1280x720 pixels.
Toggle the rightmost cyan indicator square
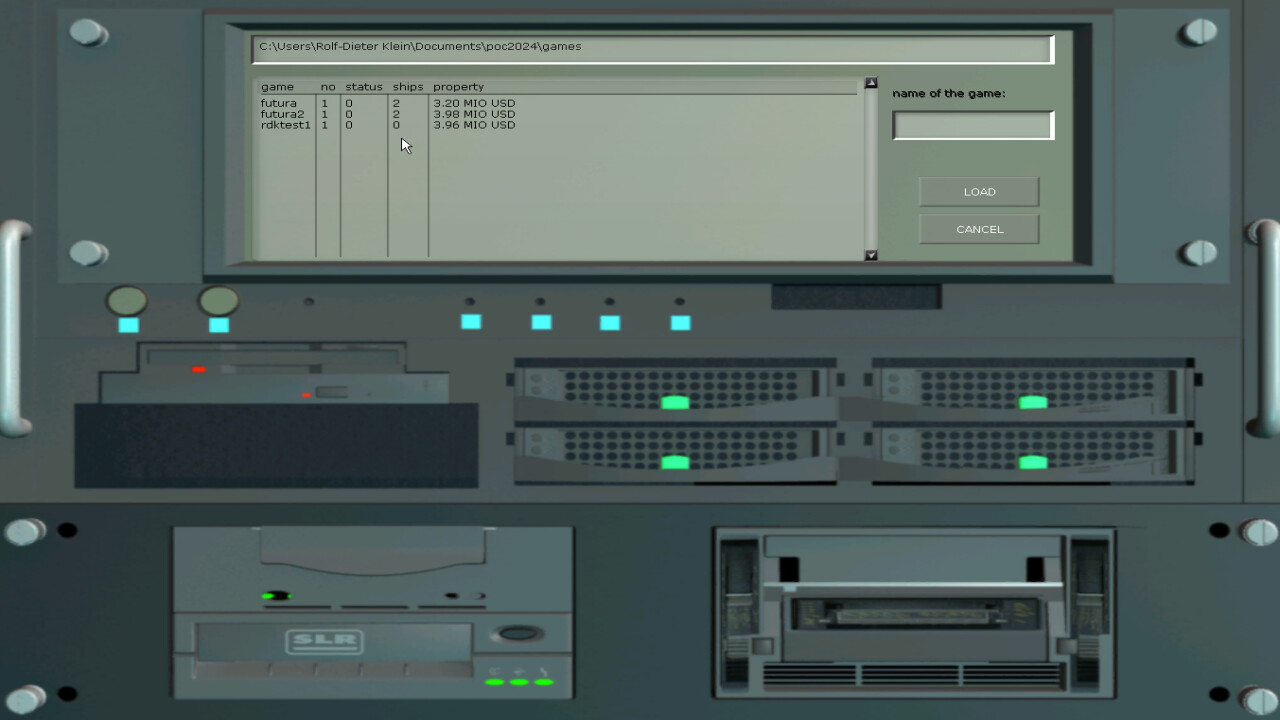679,322
